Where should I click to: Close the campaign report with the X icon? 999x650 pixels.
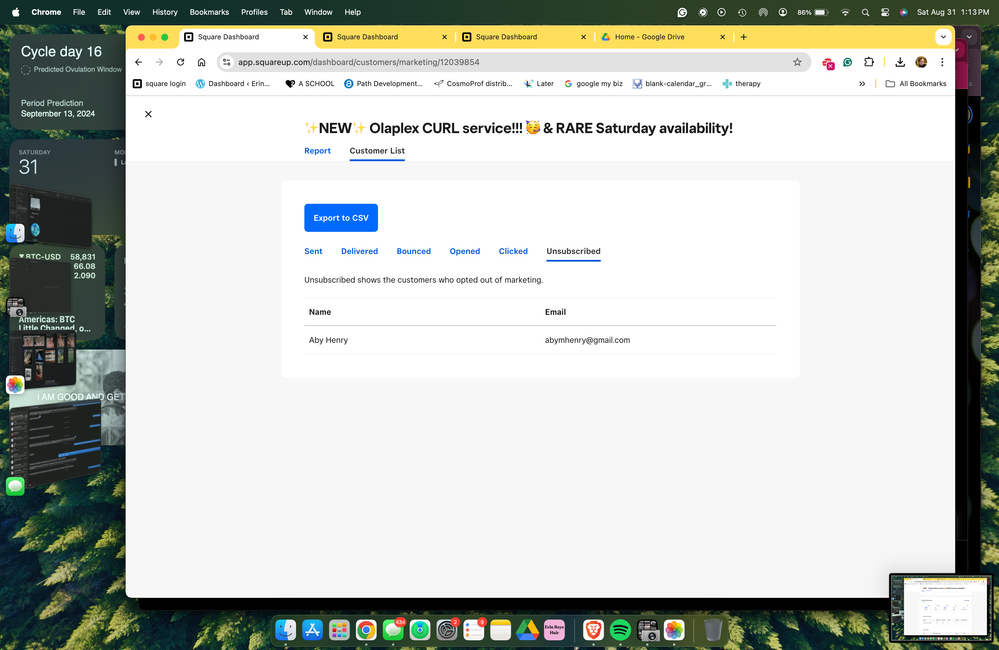pyautogui.click(x=148, y=114)
